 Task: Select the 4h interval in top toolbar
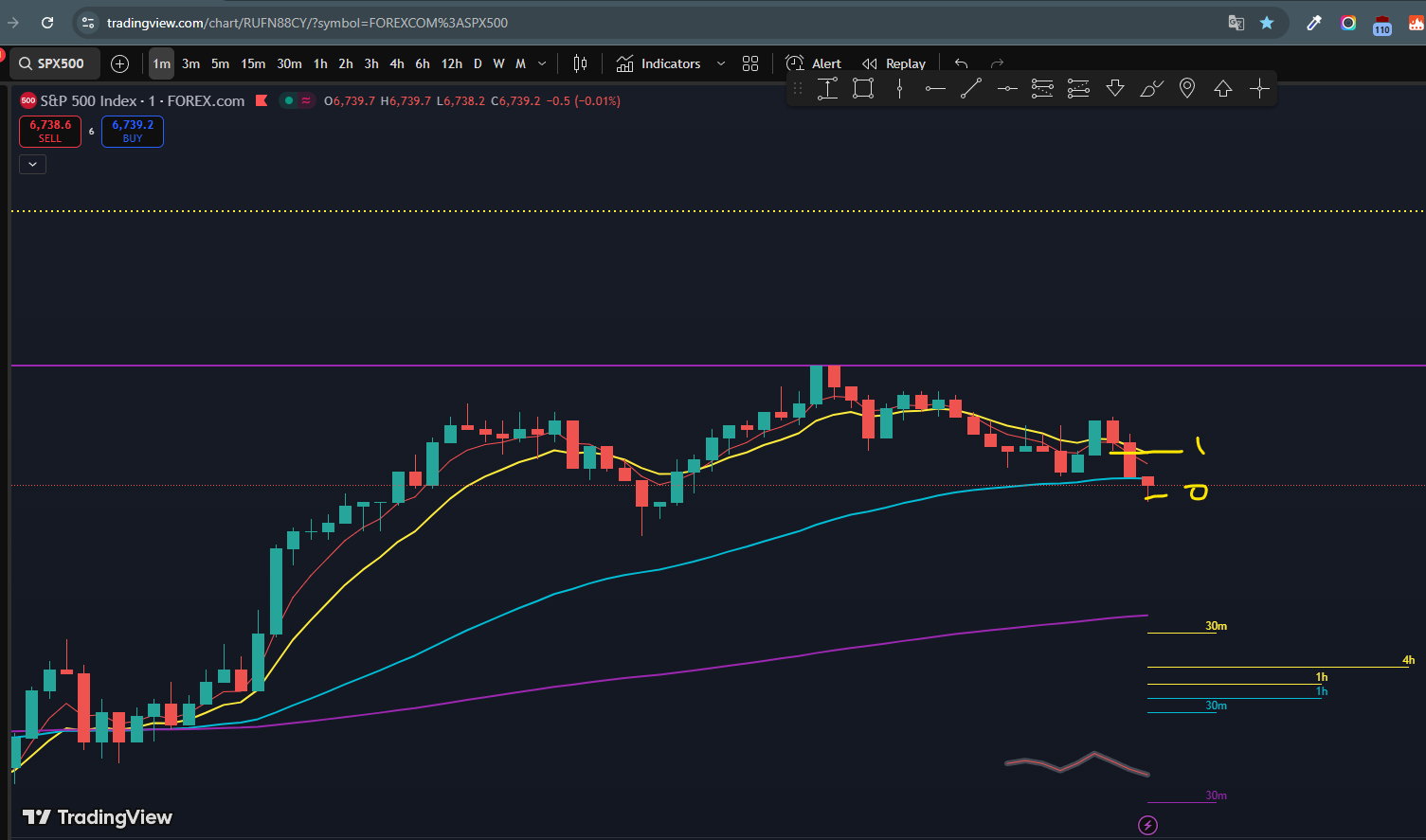click(397, 63)
